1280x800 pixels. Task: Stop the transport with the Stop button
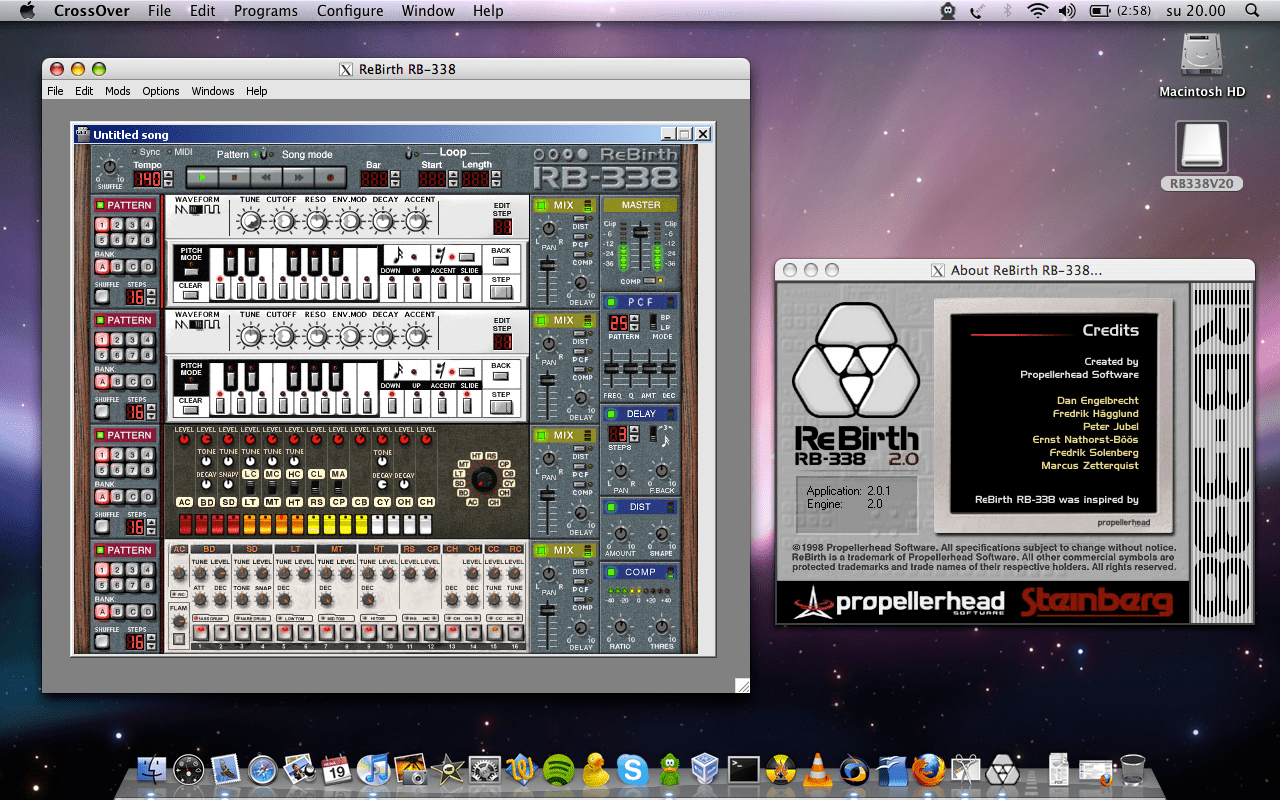(x=235, y=178)
